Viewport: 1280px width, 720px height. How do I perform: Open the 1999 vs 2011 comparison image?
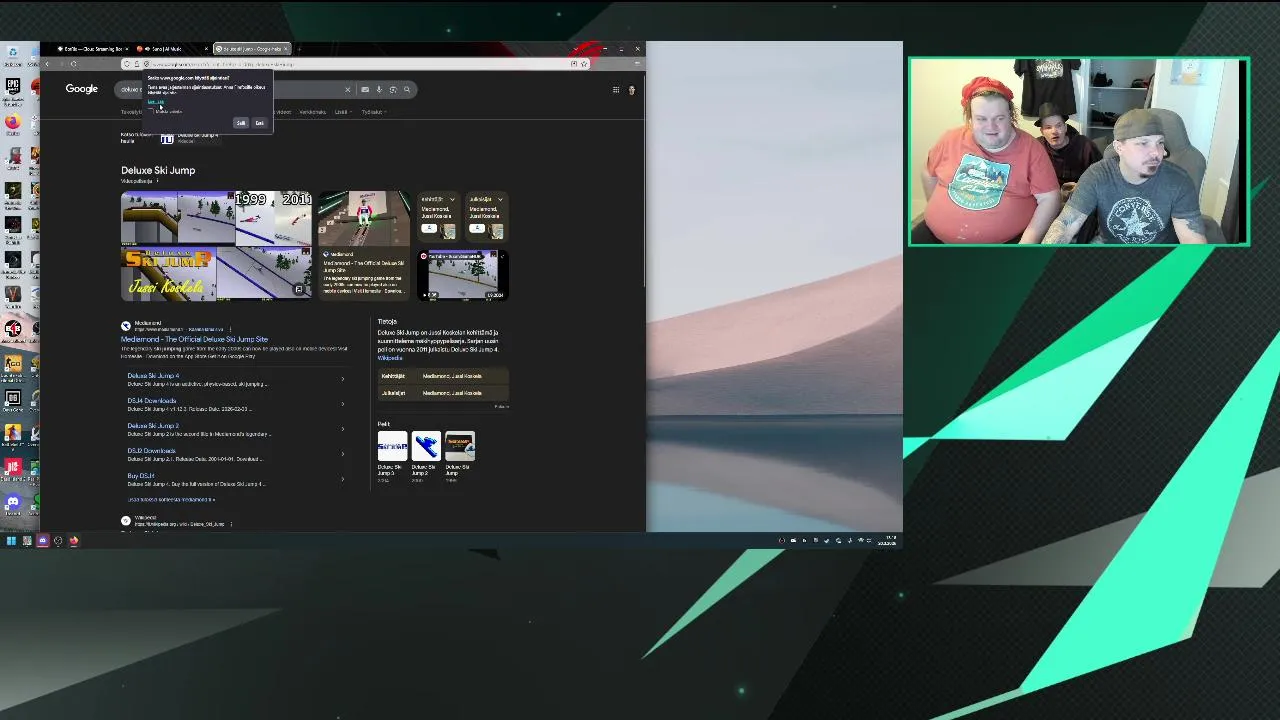[x=274, y=218]
